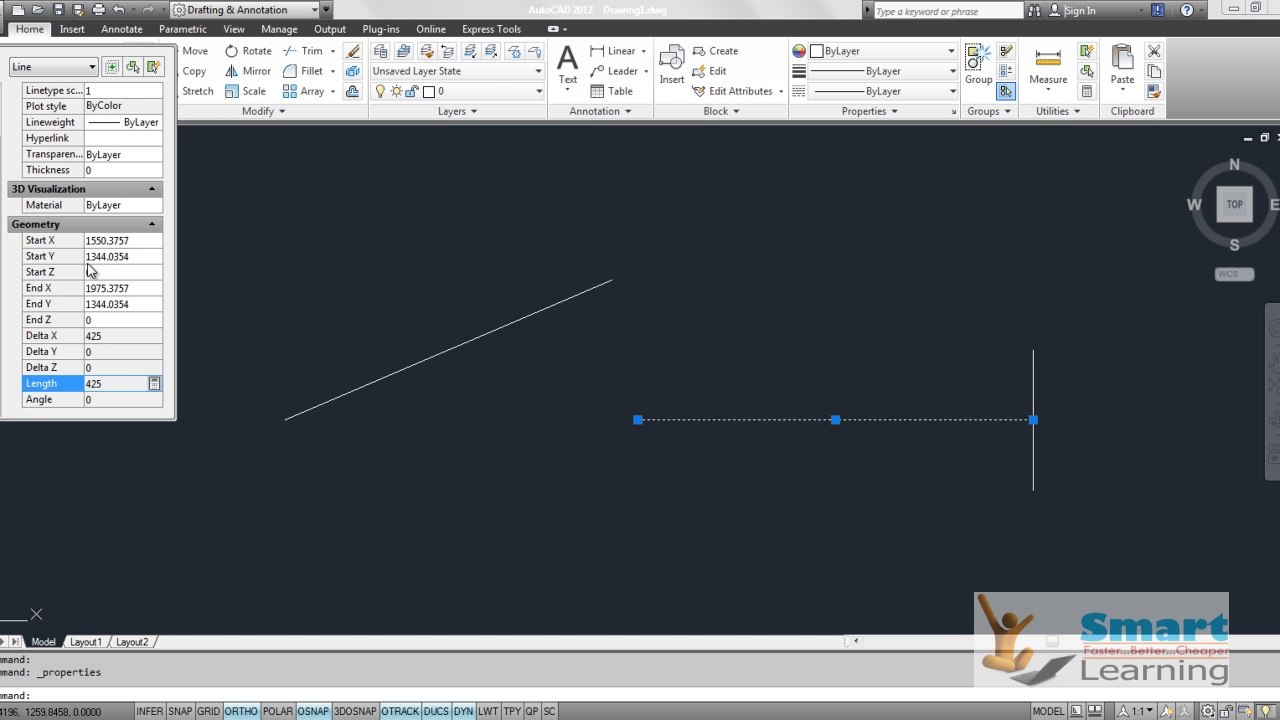This screenshot has height=720, width=1280.
Task: Toggle GRID display in status bar
Action: [x=208, y=711]
